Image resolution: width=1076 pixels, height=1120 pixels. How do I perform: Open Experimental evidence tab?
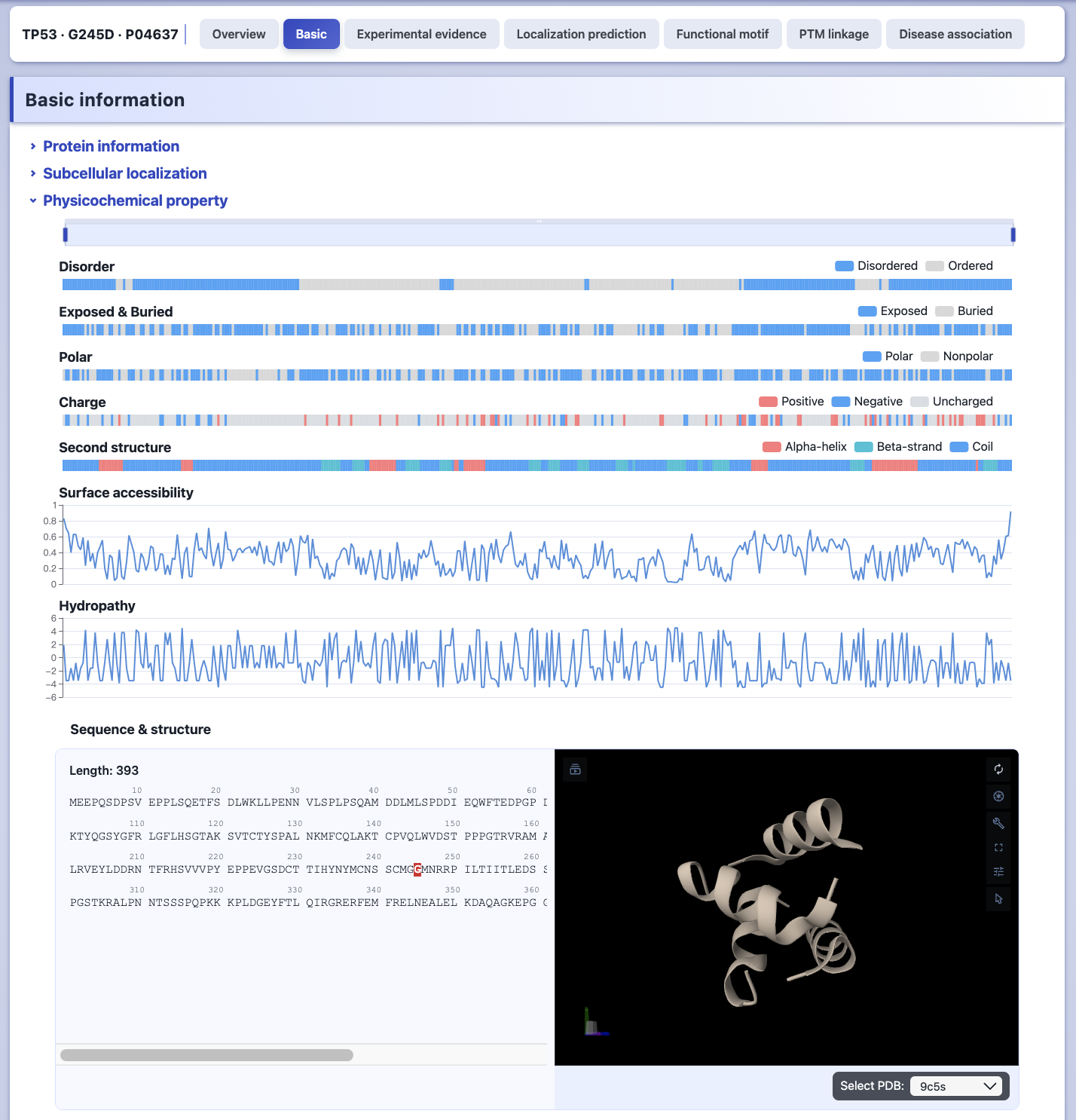point(421,34)
